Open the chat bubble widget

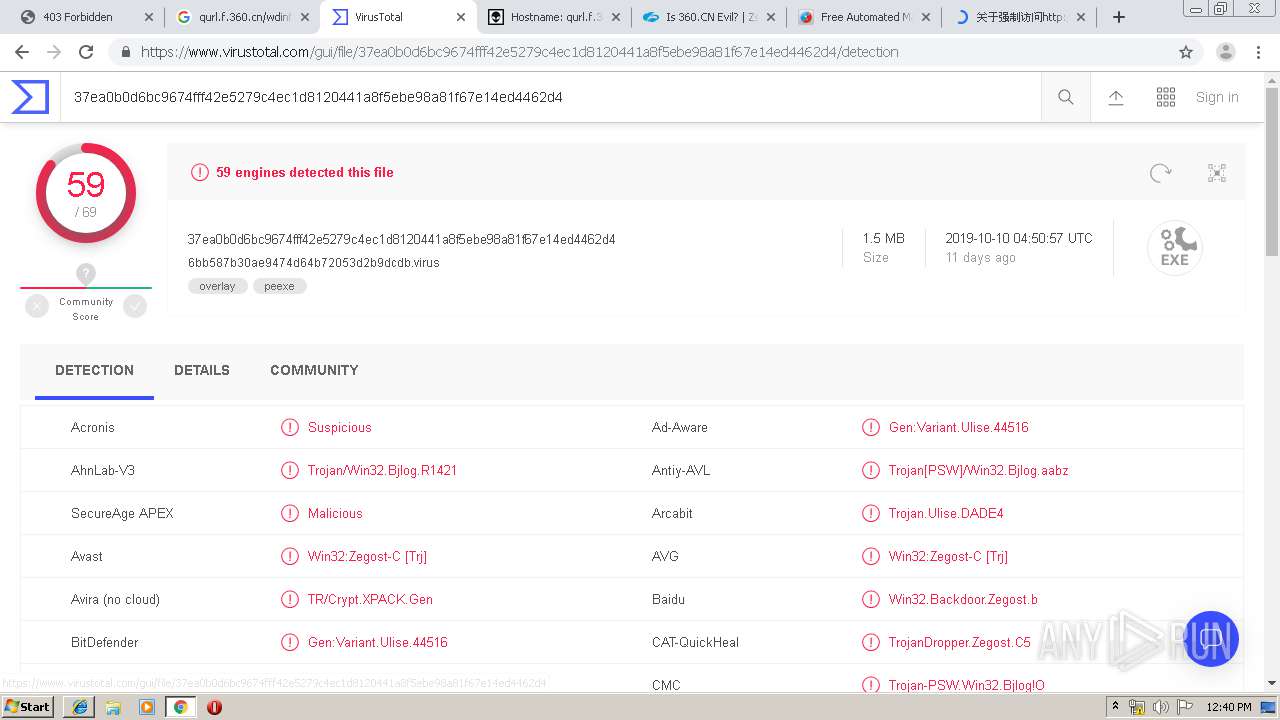1211,639
